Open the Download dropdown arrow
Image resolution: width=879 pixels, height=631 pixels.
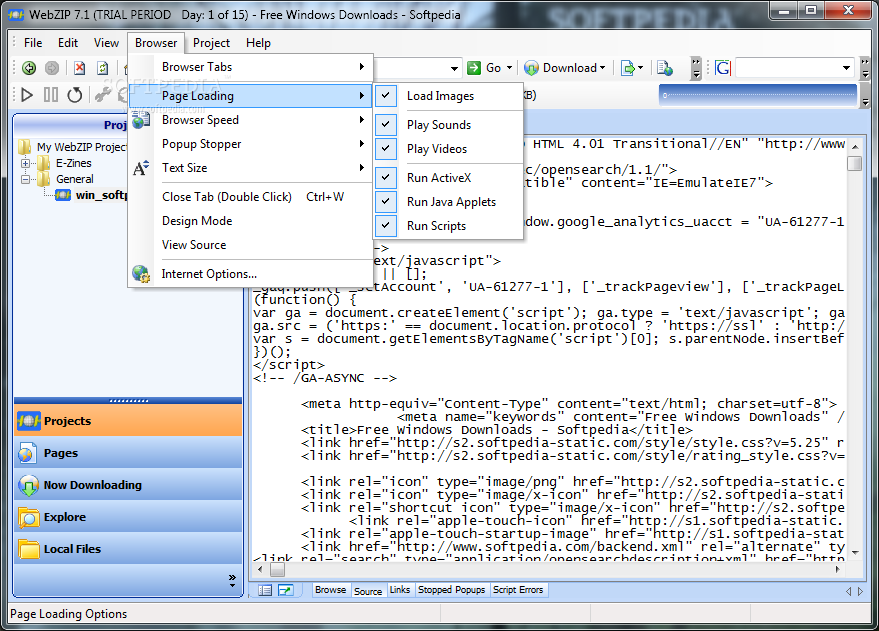603,68
